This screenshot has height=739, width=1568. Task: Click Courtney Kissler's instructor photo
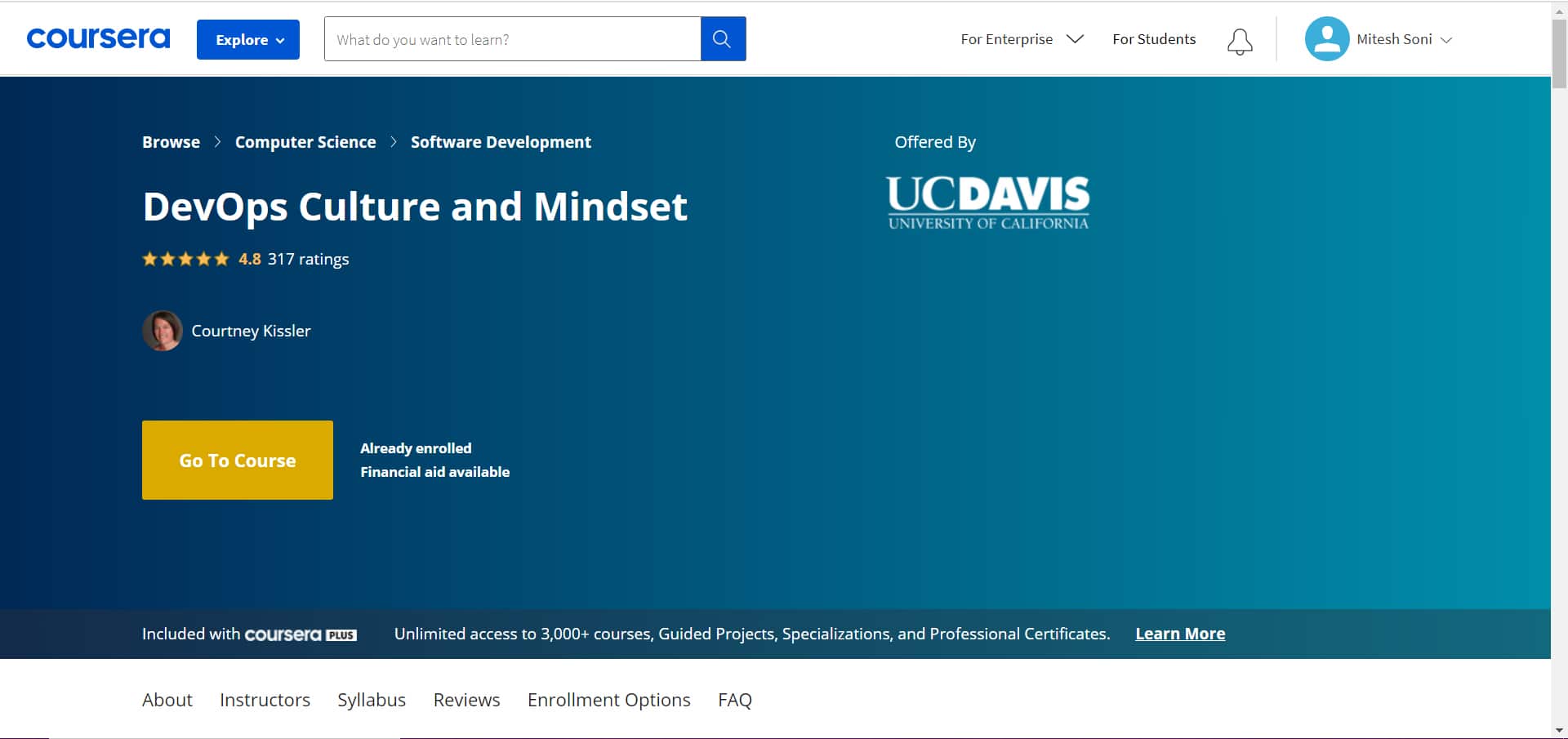pyautogui.click(x=163, y=331)
